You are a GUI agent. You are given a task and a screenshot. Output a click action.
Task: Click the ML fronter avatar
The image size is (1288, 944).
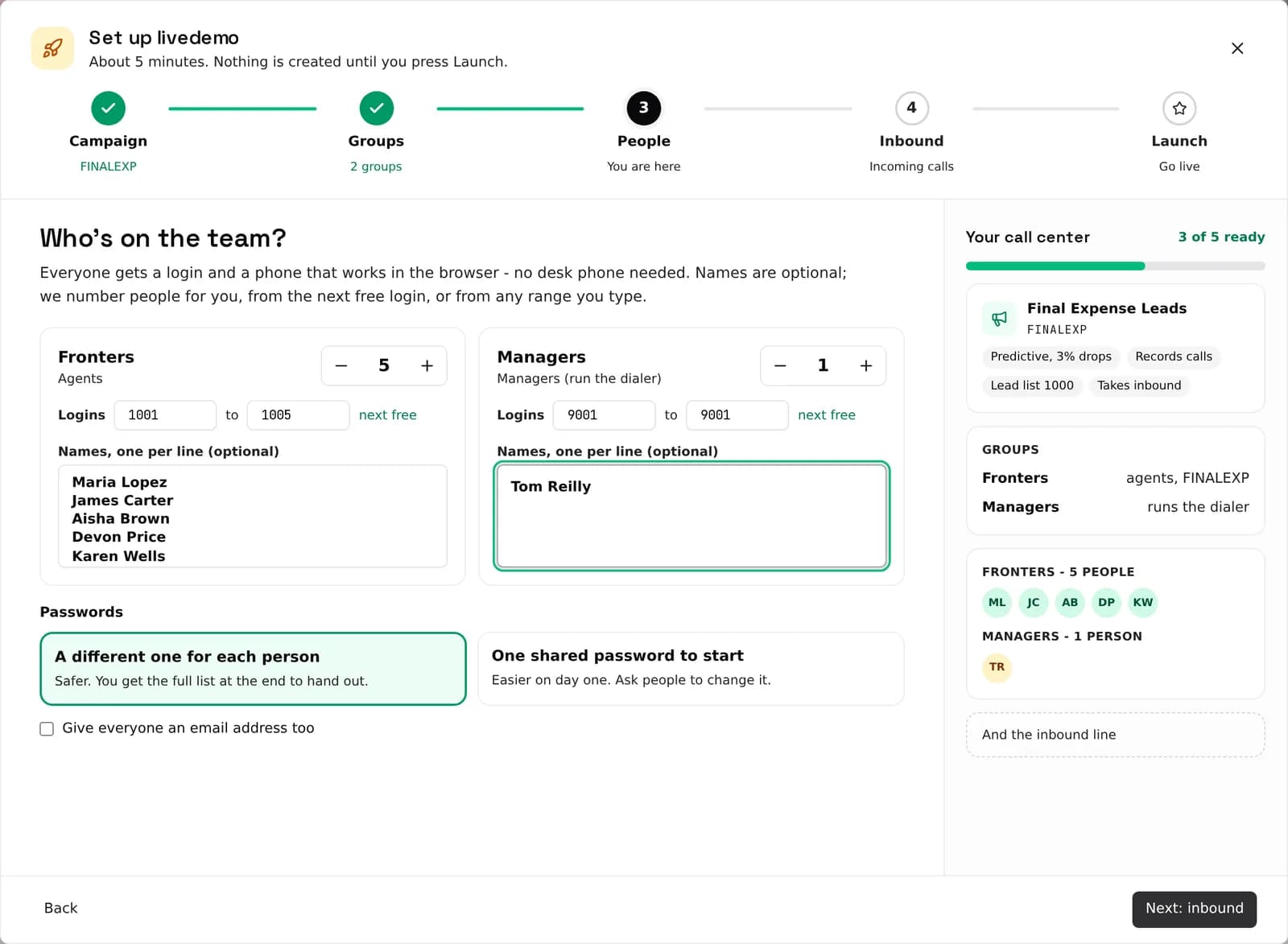(997, 602)
